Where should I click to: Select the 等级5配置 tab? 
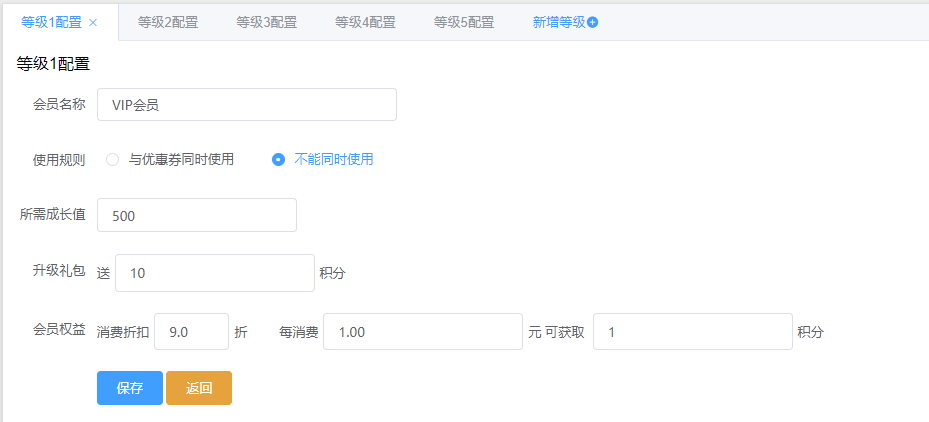[465, 22]
